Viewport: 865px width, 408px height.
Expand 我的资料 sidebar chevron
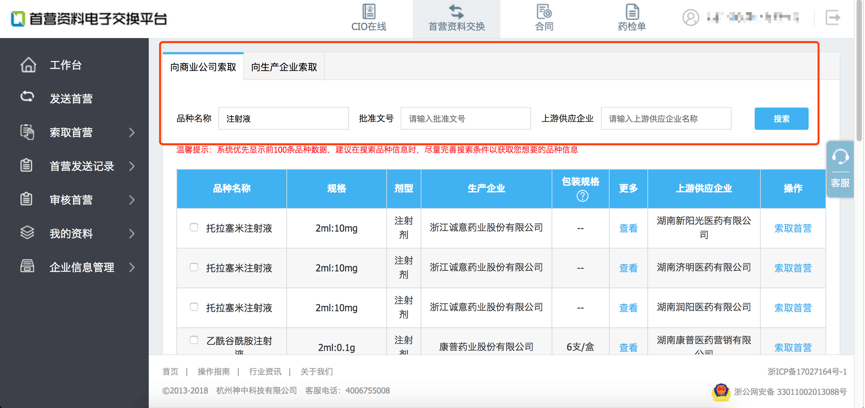[132, 233]
